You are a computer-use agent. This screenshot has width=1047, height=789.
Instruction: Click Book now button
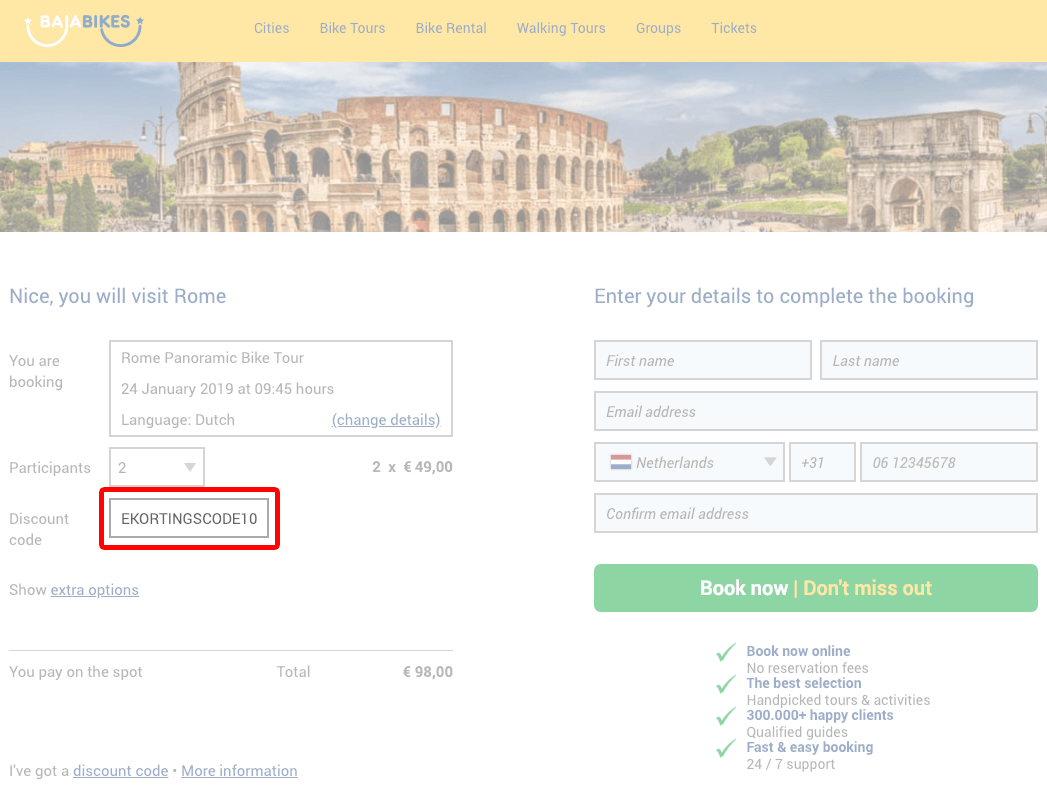815,588
